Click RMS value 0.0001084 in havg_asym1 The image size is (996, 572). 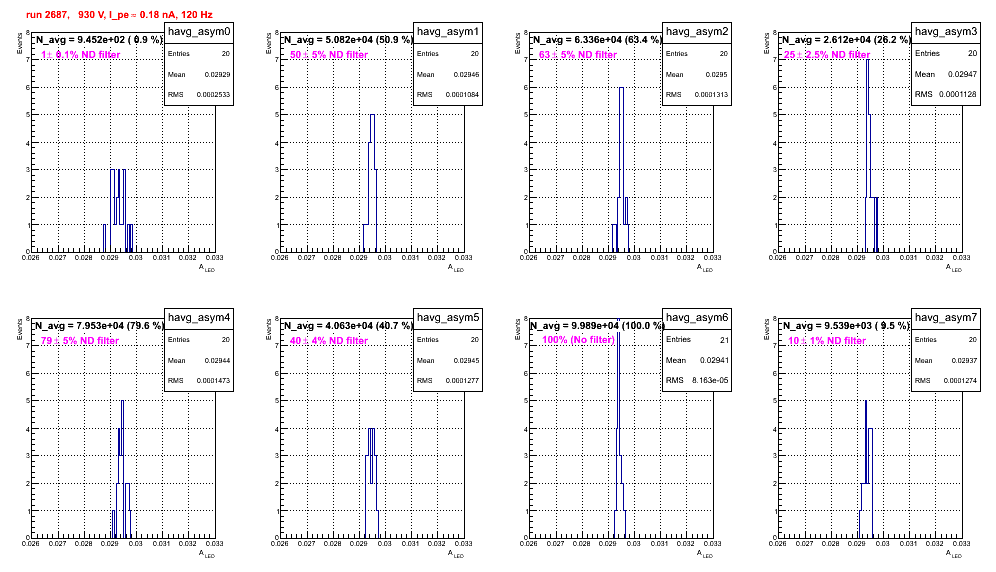(462, 95)
